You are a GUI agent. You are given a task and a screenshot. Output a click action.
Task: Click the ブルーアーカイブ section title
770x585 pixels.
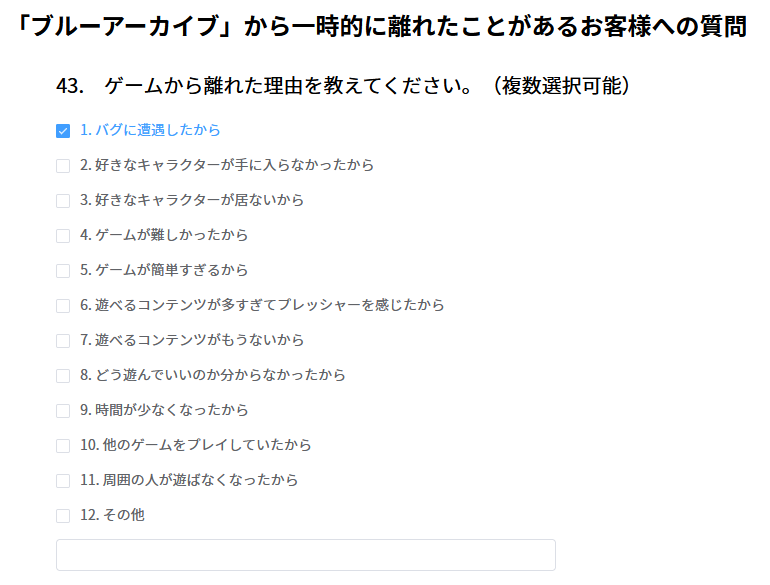[384, 27]
